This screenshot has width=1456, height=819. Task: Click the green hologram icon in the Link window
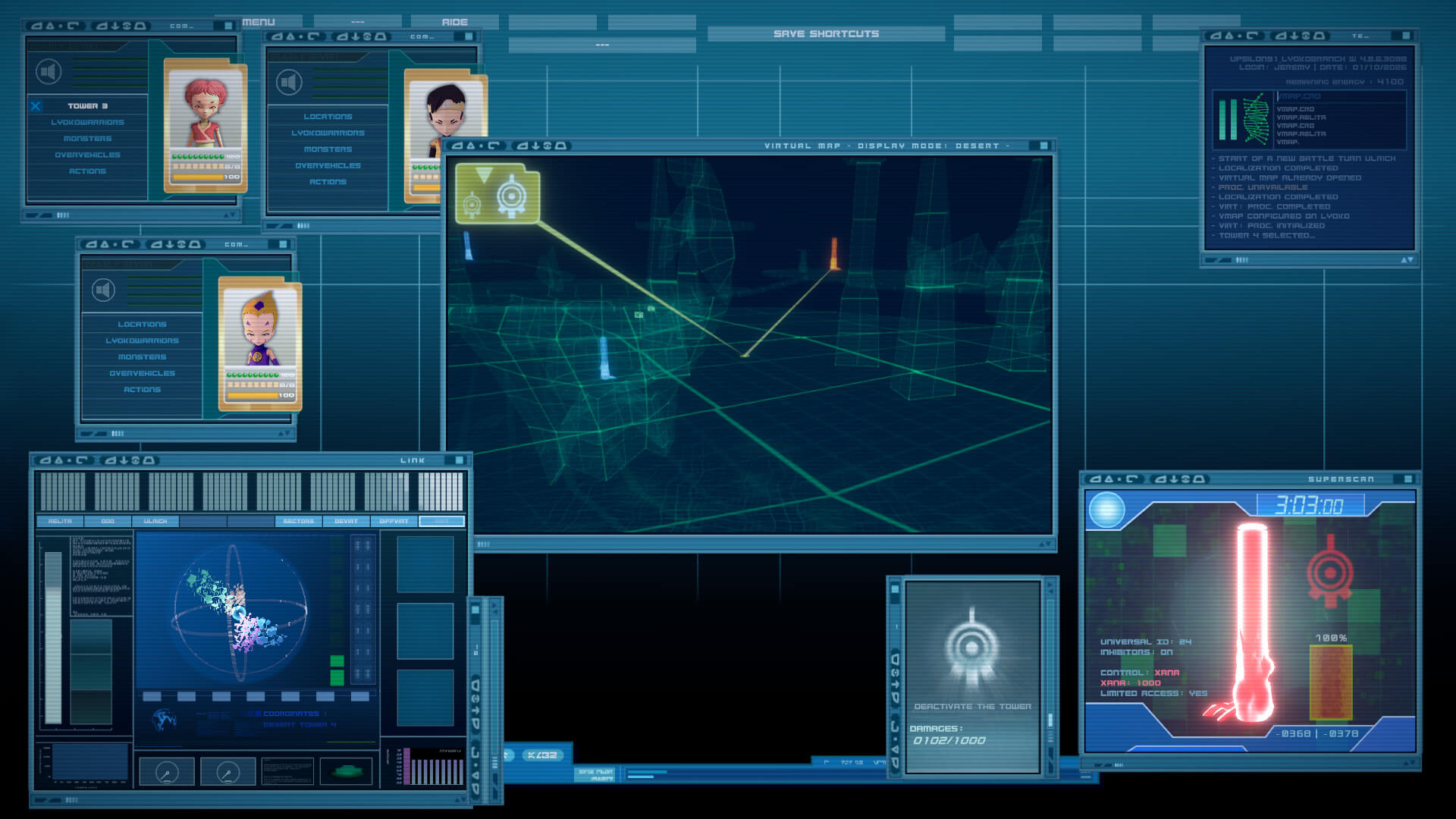click(347, 771)
